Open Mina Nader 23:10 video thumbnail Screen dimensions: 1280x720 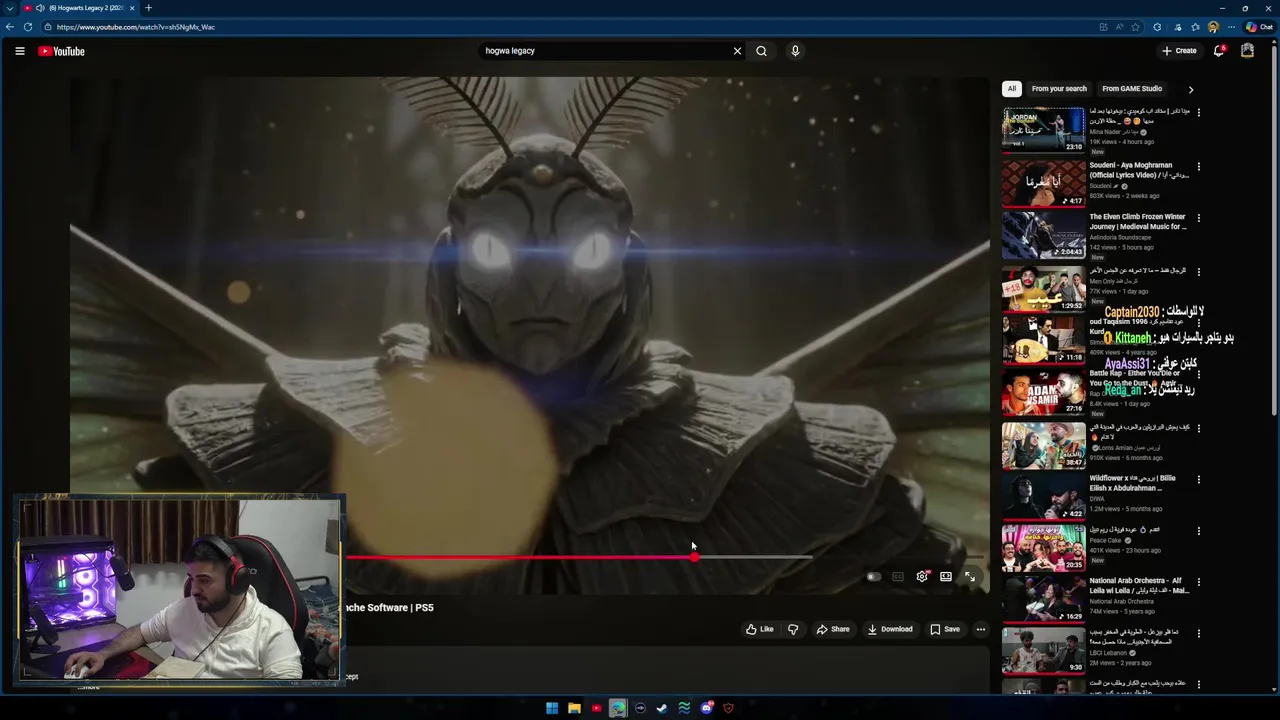click(1043, 129)
